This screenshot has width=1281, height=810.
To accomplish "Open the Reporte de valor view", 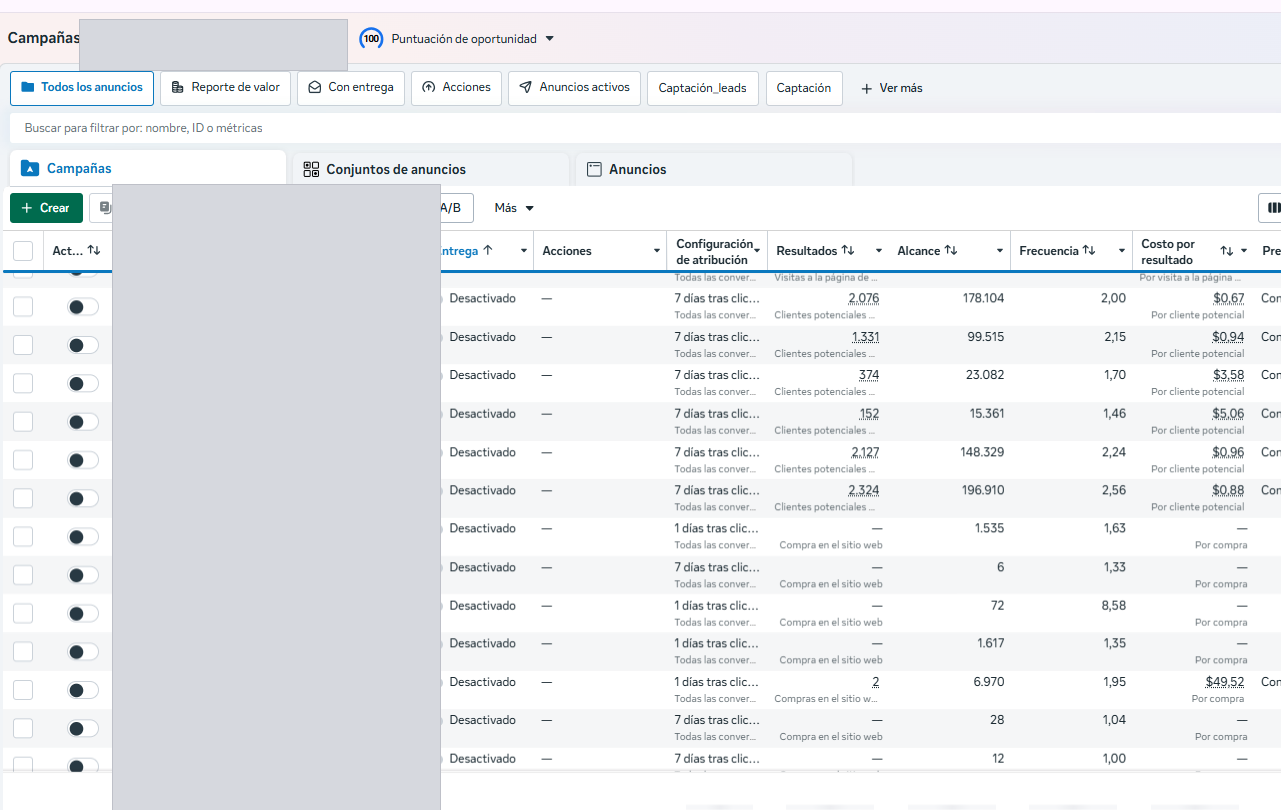I will (225, 88).
